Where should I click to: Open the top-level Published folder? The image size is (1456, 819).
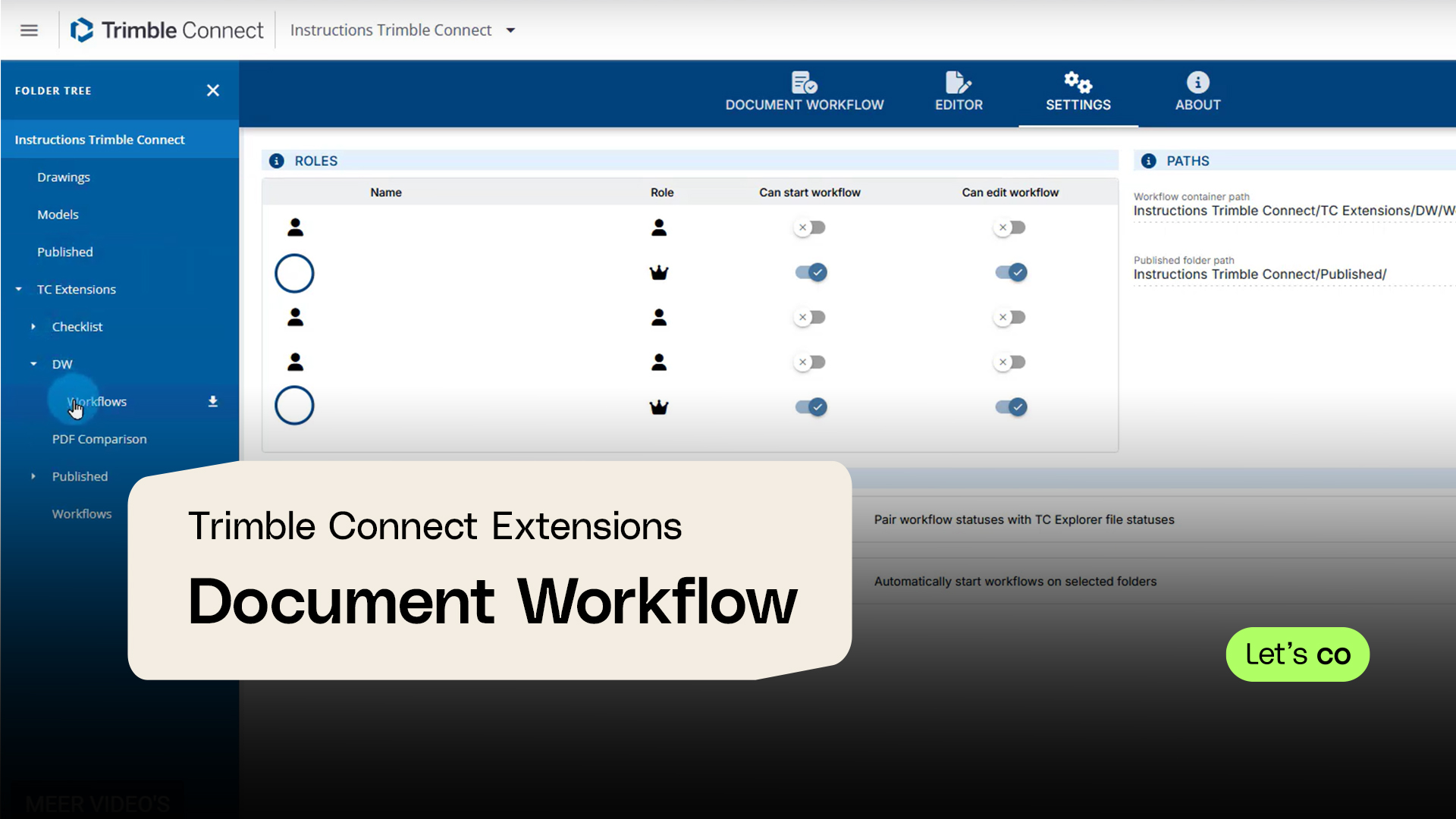tap(65, 252)
